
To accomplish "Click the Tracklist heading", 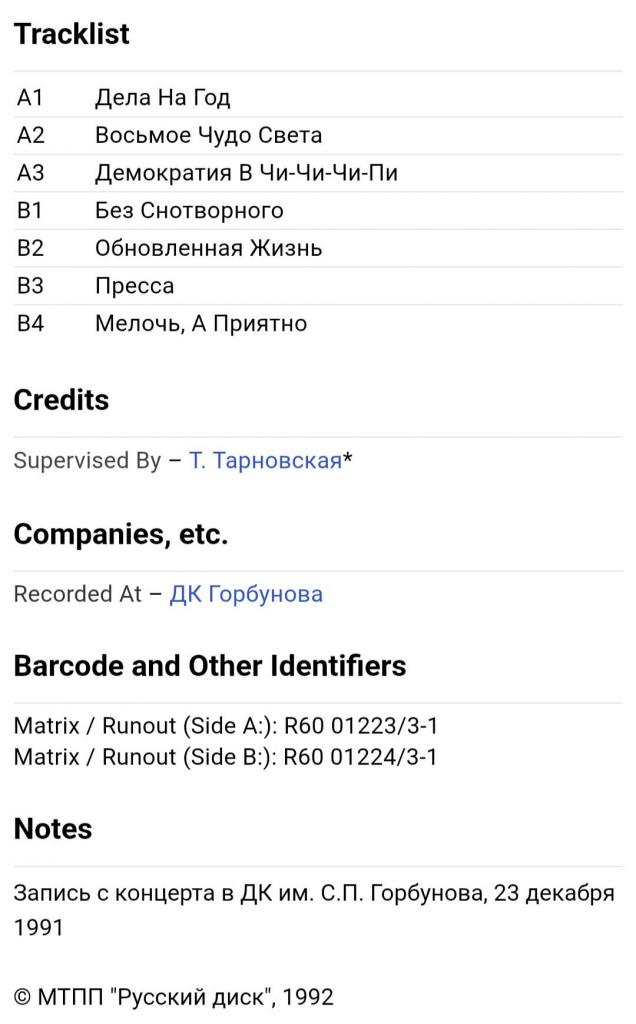I will 72,34.
